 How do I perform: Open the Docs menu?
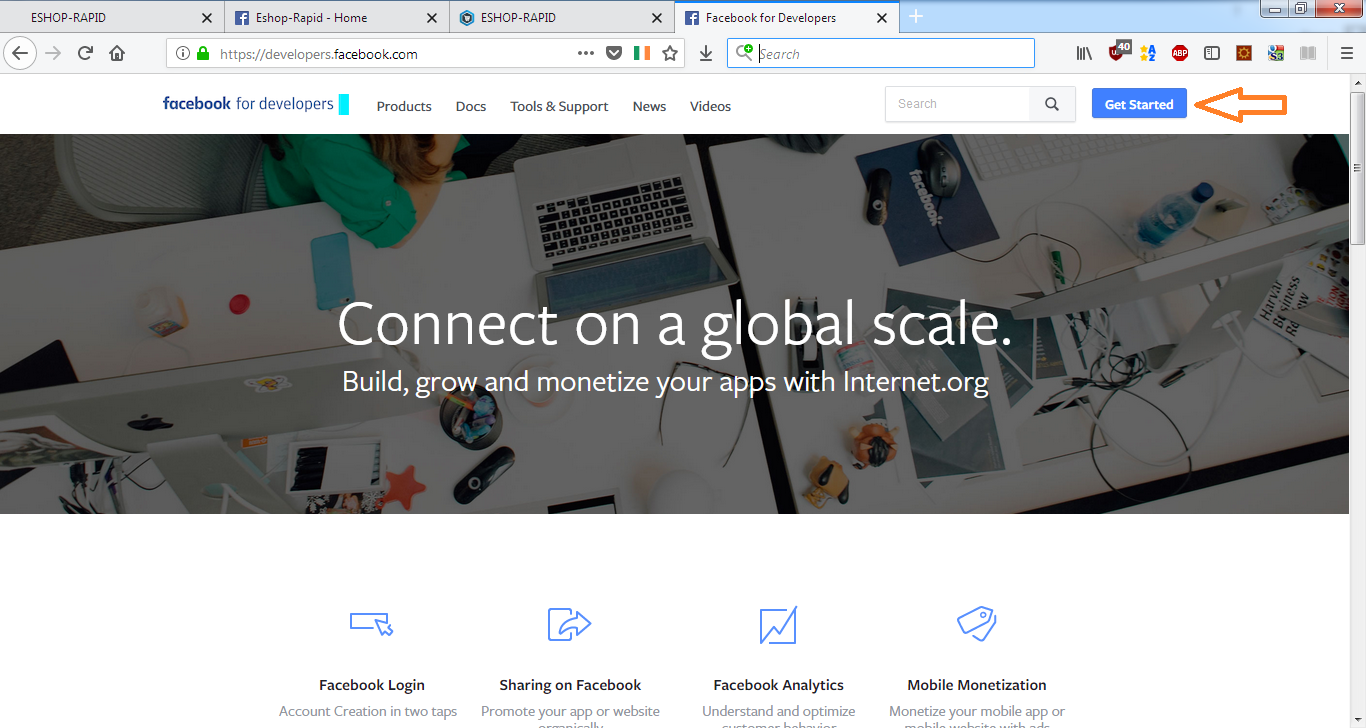click(x=471, y=106)
